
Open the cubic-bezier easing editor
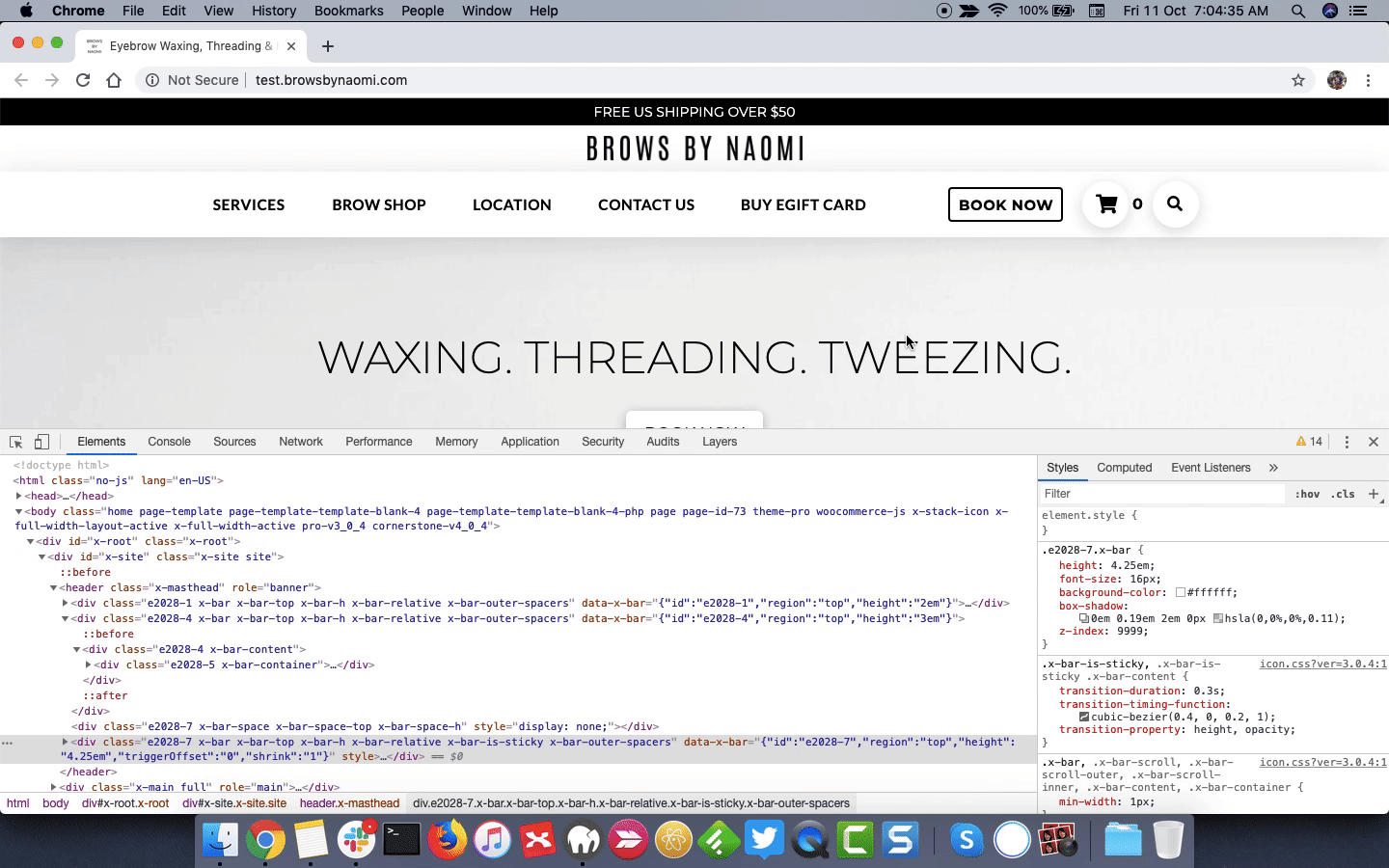1083,718
